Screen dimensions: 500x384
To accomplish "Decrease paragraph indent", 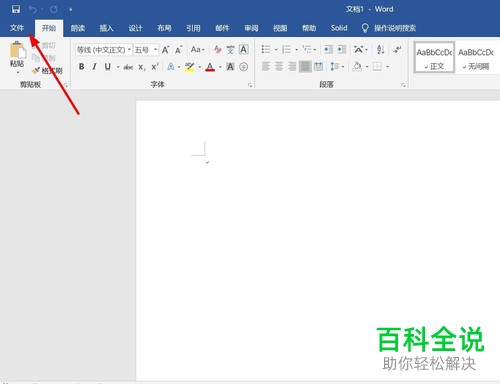I will coord(328,50).
